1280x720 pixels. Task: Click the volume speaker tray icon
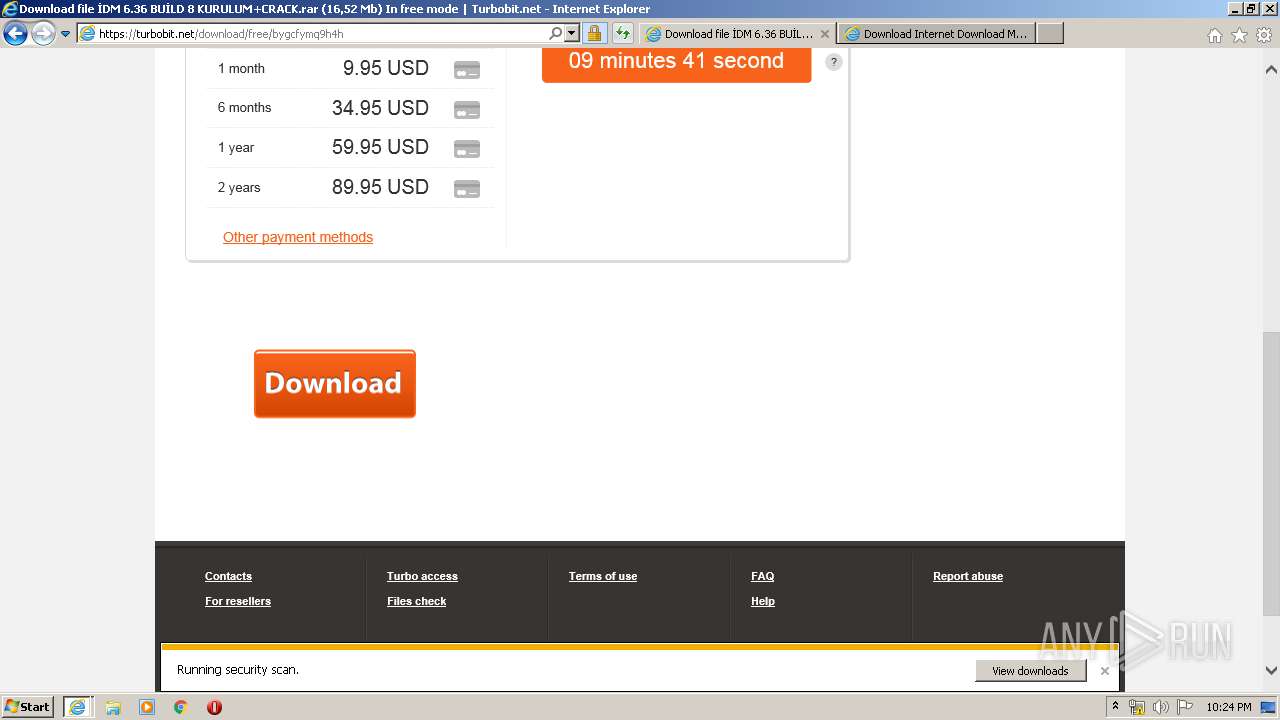point(1160,707)
